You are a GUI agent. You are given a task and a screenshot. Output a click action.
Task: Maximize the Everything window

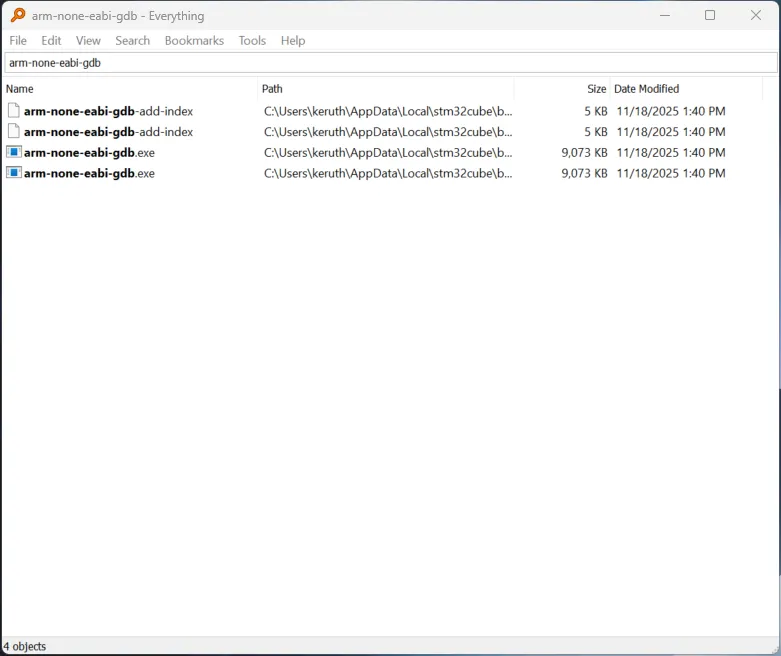(x=710, y=15)
